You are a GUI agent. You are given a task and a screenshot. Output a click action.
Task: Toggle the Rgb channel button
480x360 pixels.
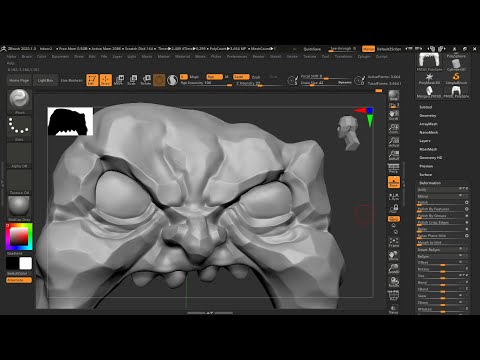[x=214, y=77]
